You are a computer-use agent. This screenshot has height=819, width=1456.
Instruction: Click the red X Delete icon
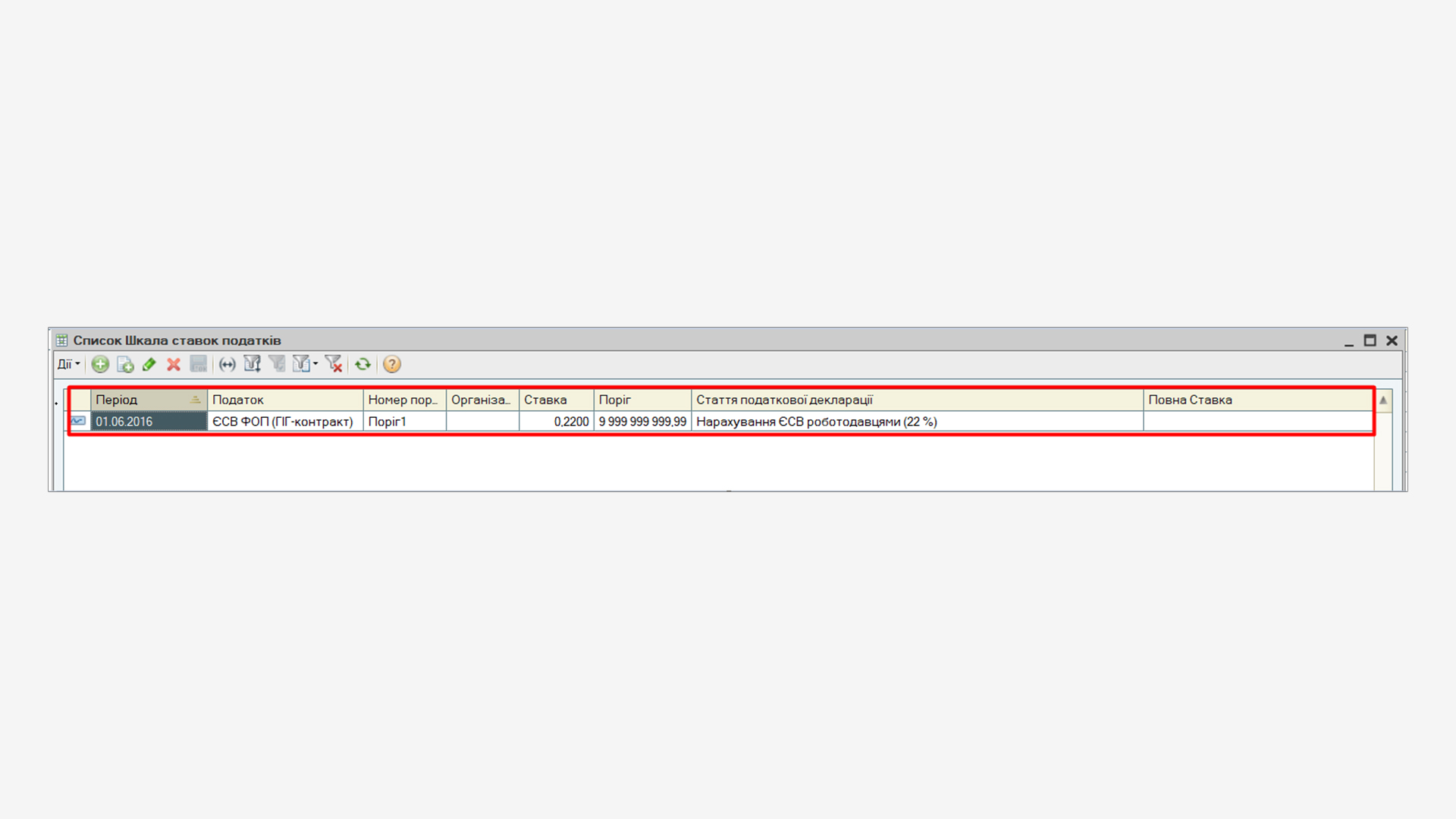(x=174, y=365)
